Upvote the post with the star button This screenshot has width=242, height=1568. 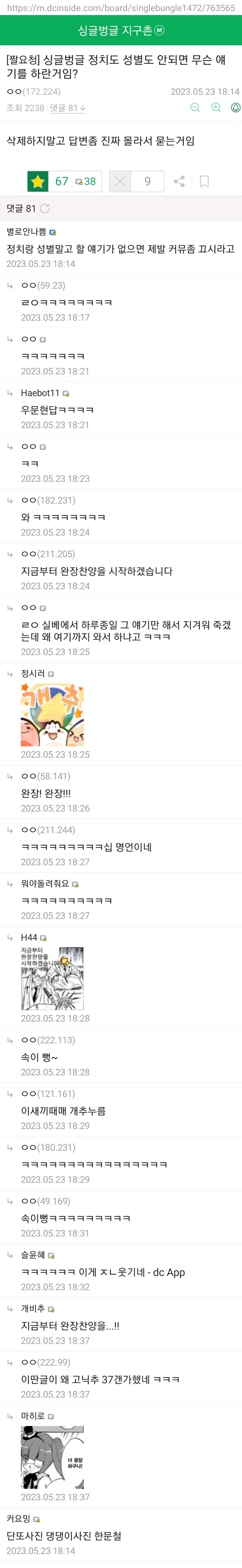coord(38,181)
